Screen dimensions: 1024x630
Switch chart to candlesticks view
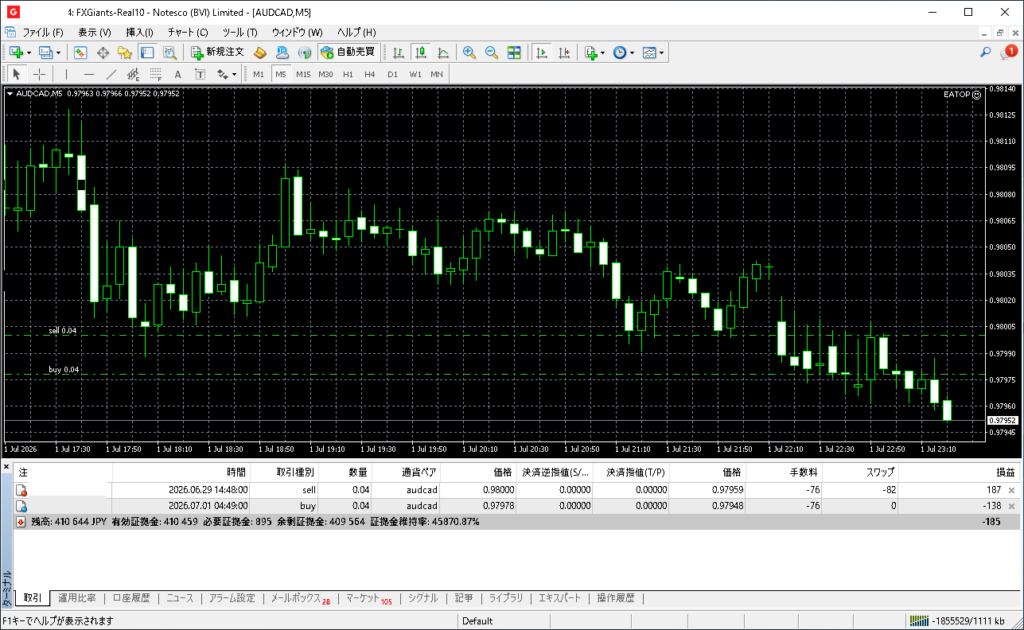pos(421,53)
